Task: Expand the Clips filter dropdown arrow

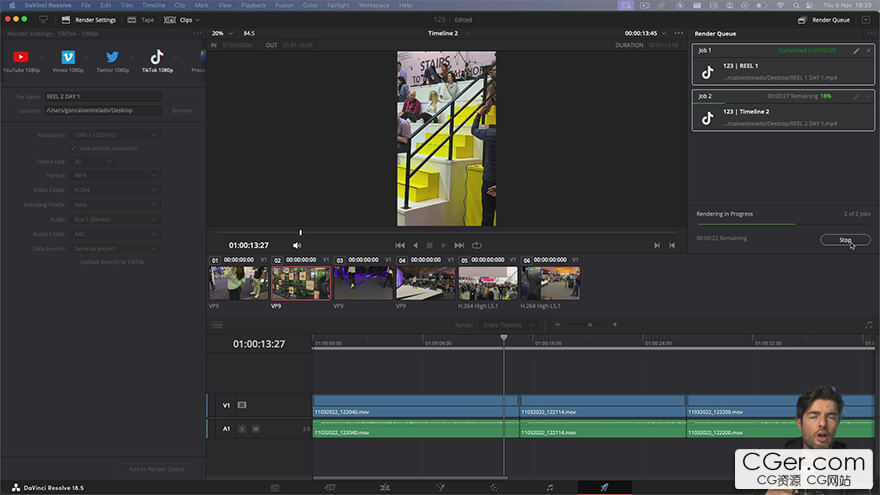Action: (198, 20)
